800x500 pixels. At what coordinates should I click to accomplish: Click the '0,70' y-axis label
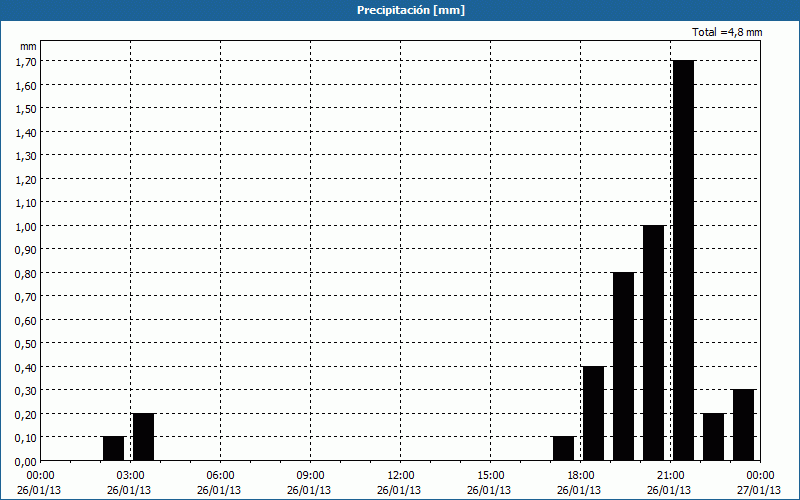click(x=26, y=297)
